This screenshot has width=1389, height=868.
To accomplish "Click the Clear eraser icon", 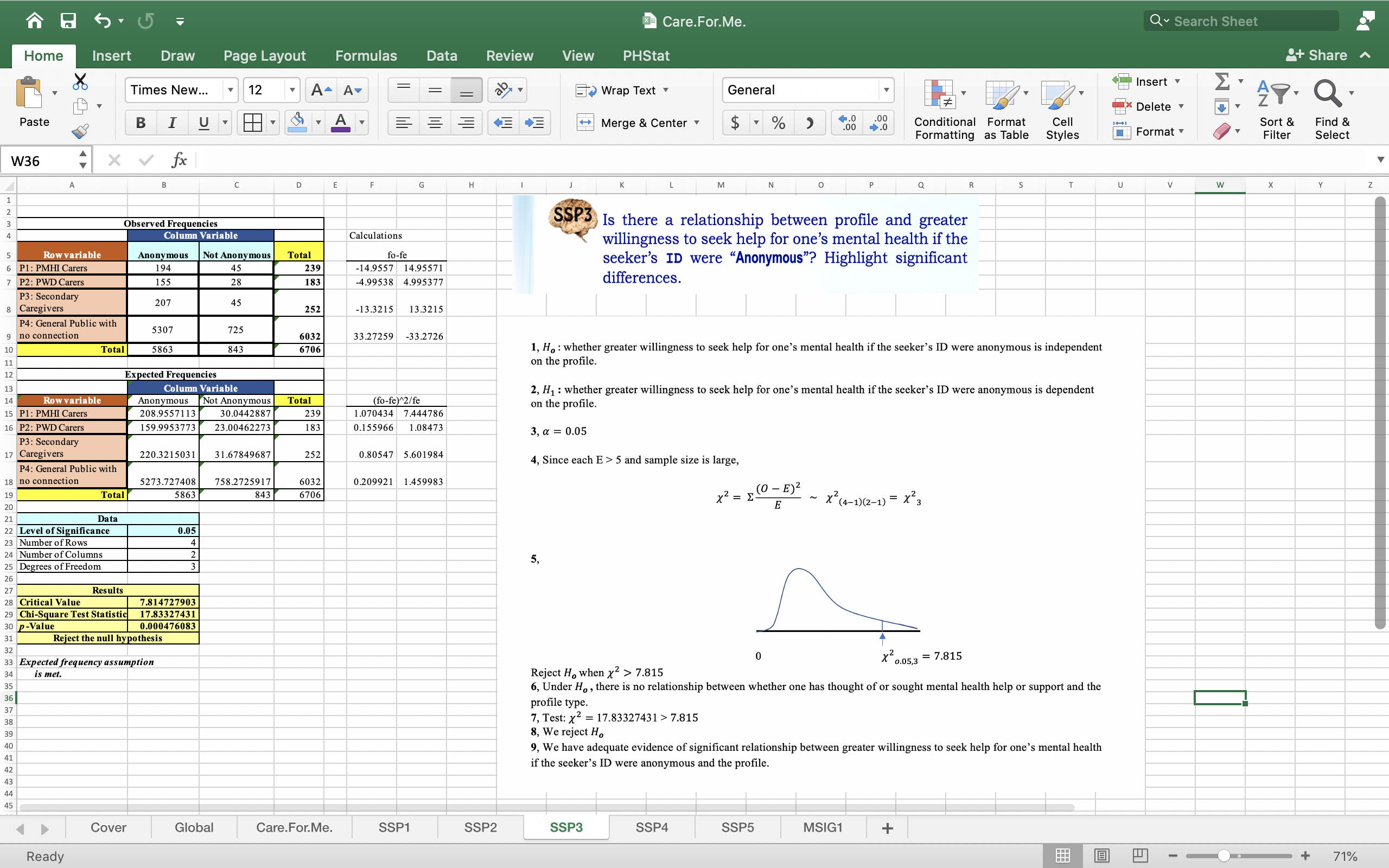I will point(1221,131).
